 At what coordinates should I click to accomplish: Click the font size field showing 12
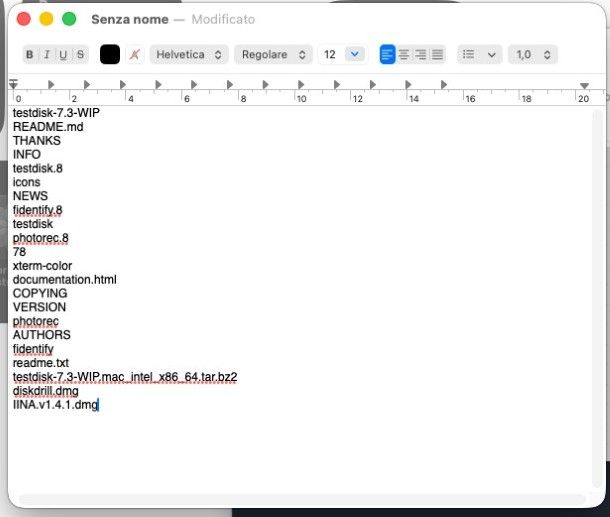(x=331, y=54)
